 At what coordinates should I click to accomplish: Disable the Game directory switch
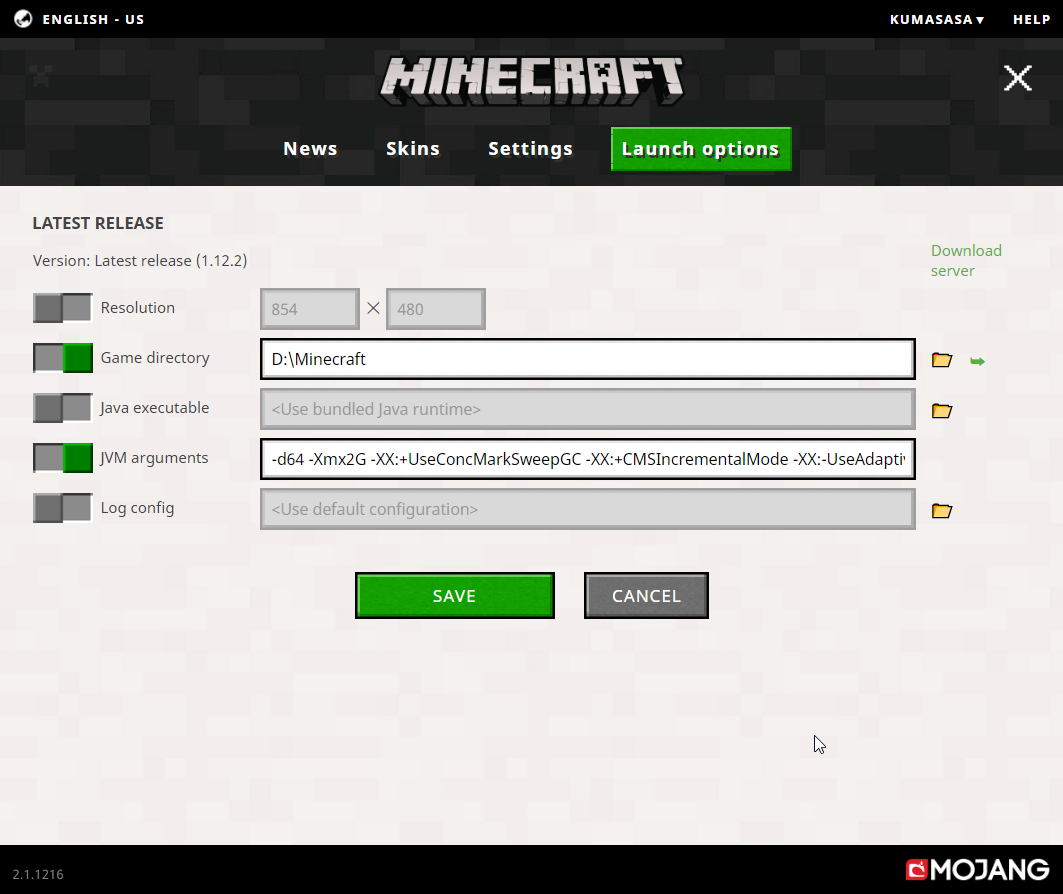click(62, 358)
